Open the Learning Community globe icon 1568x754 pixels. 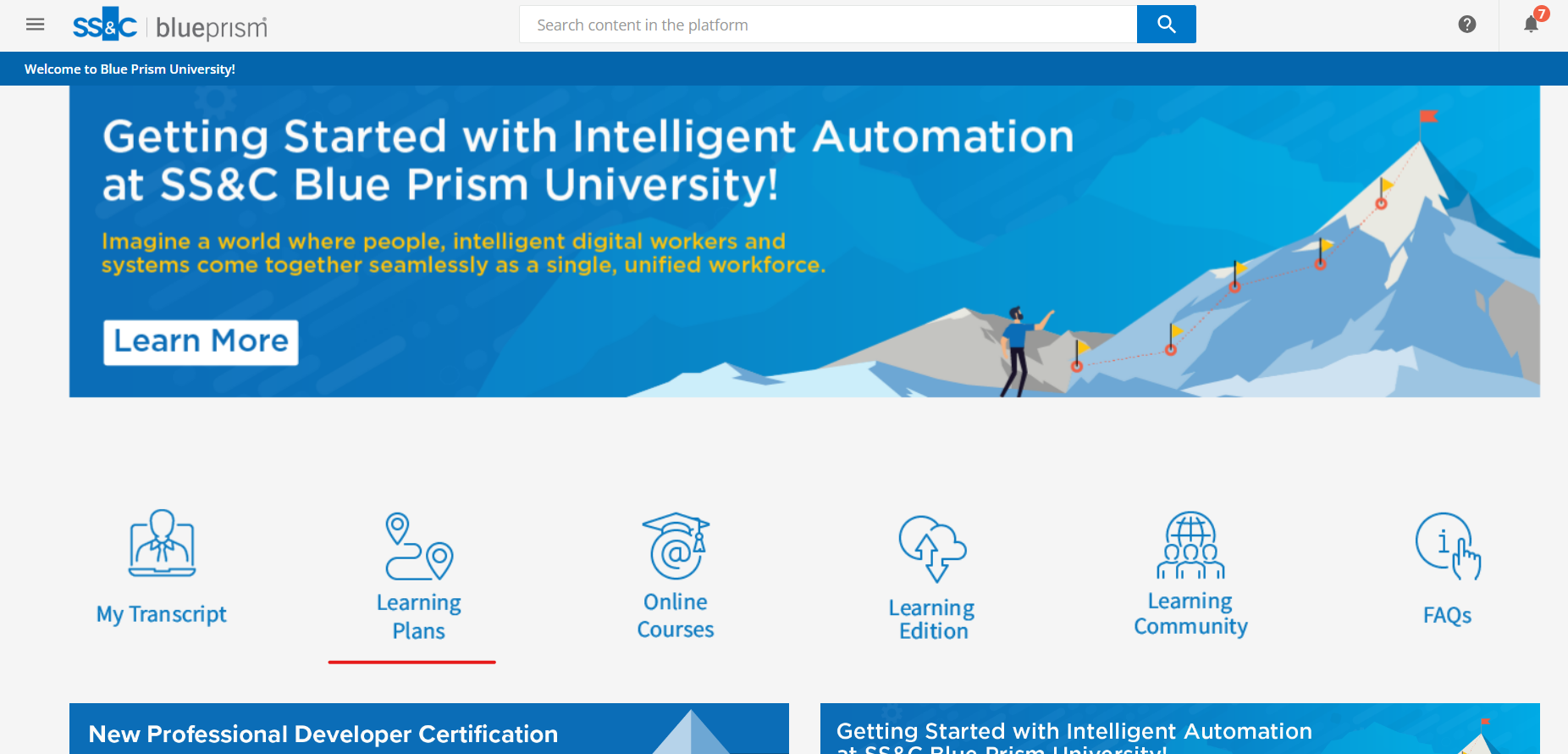click(1190, 546)
